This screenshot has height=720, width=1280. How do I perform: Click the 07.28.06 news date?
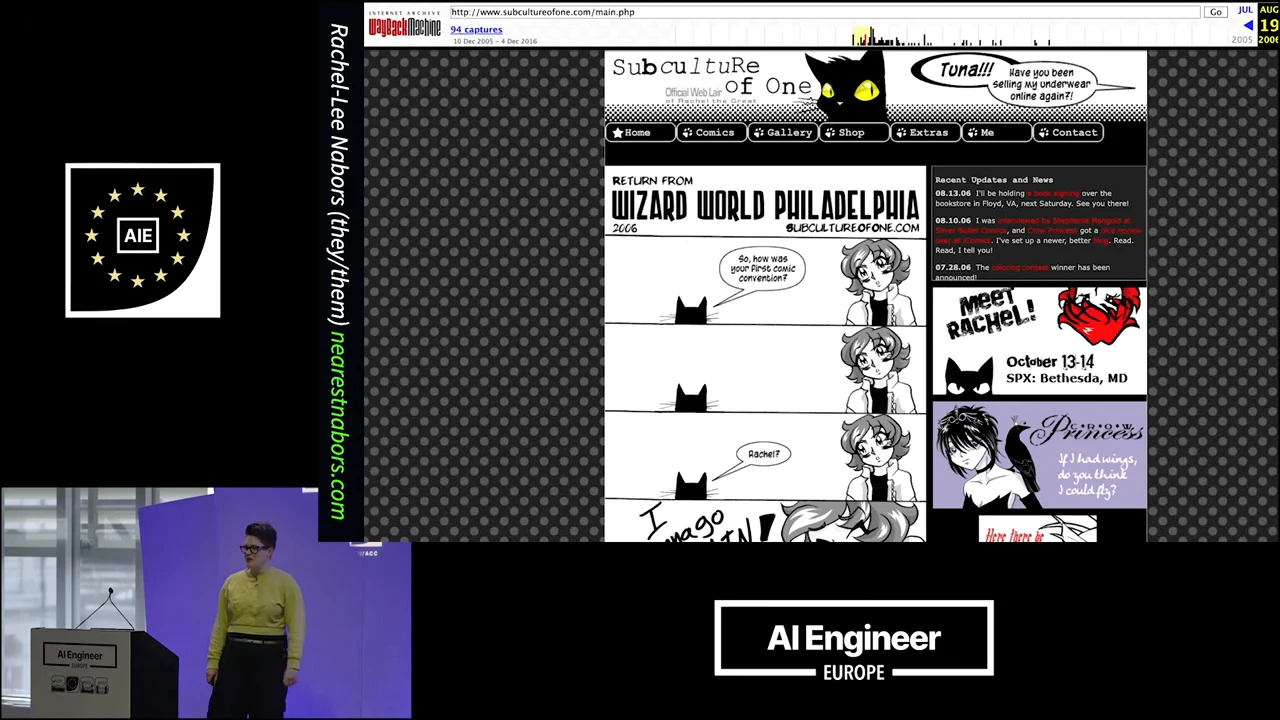click(953, 267)
